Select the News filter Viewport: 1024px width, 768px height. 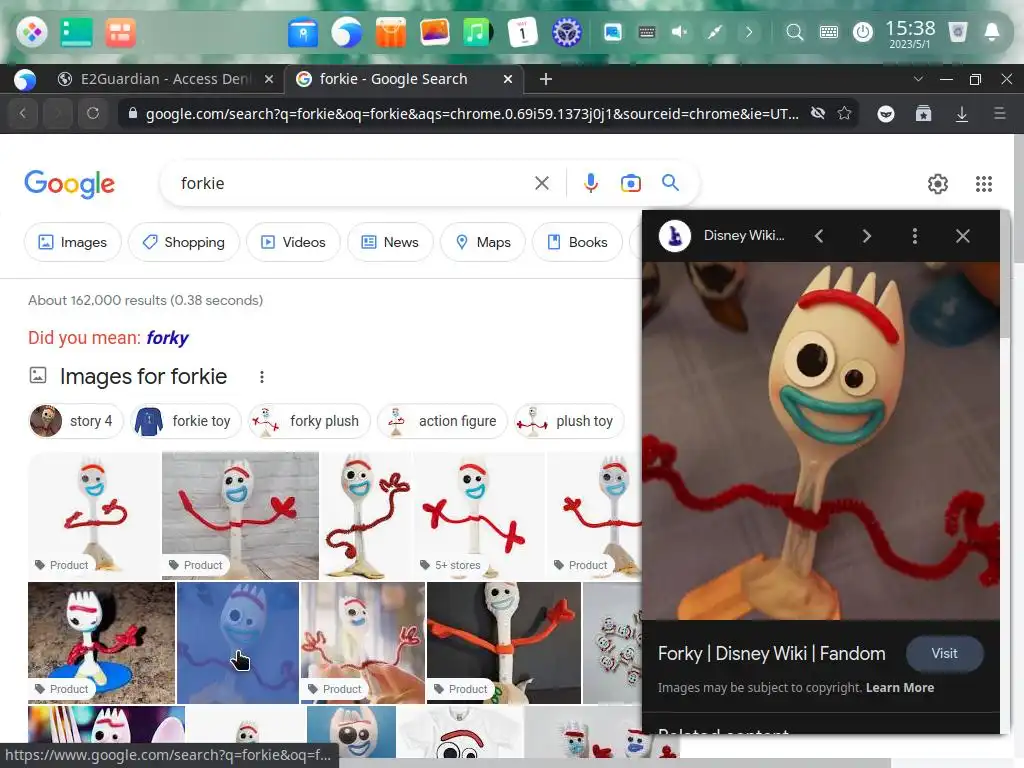391,242
